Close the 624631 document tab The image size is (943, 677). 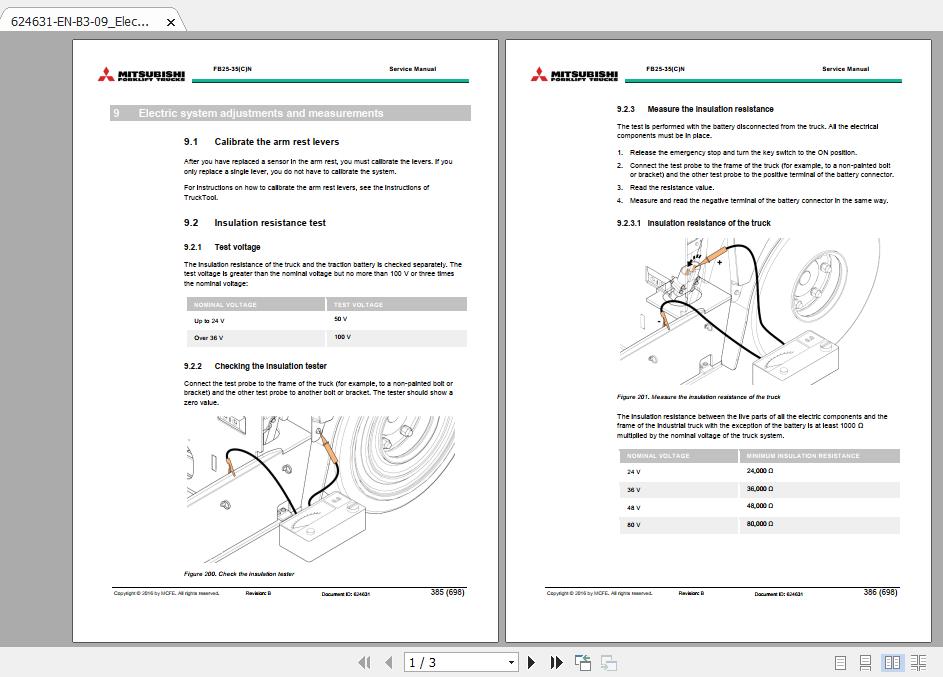170,21
